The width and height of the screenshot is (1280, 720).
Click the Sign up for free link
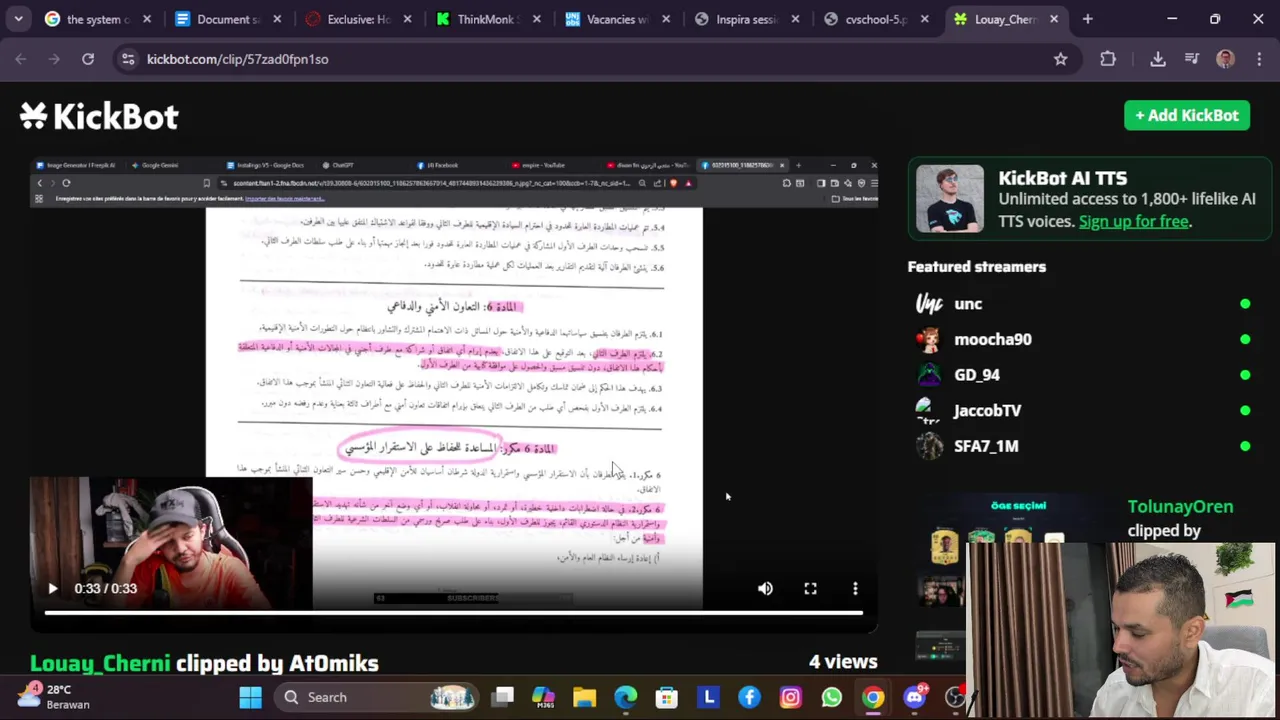click(x=1133, y=221)
